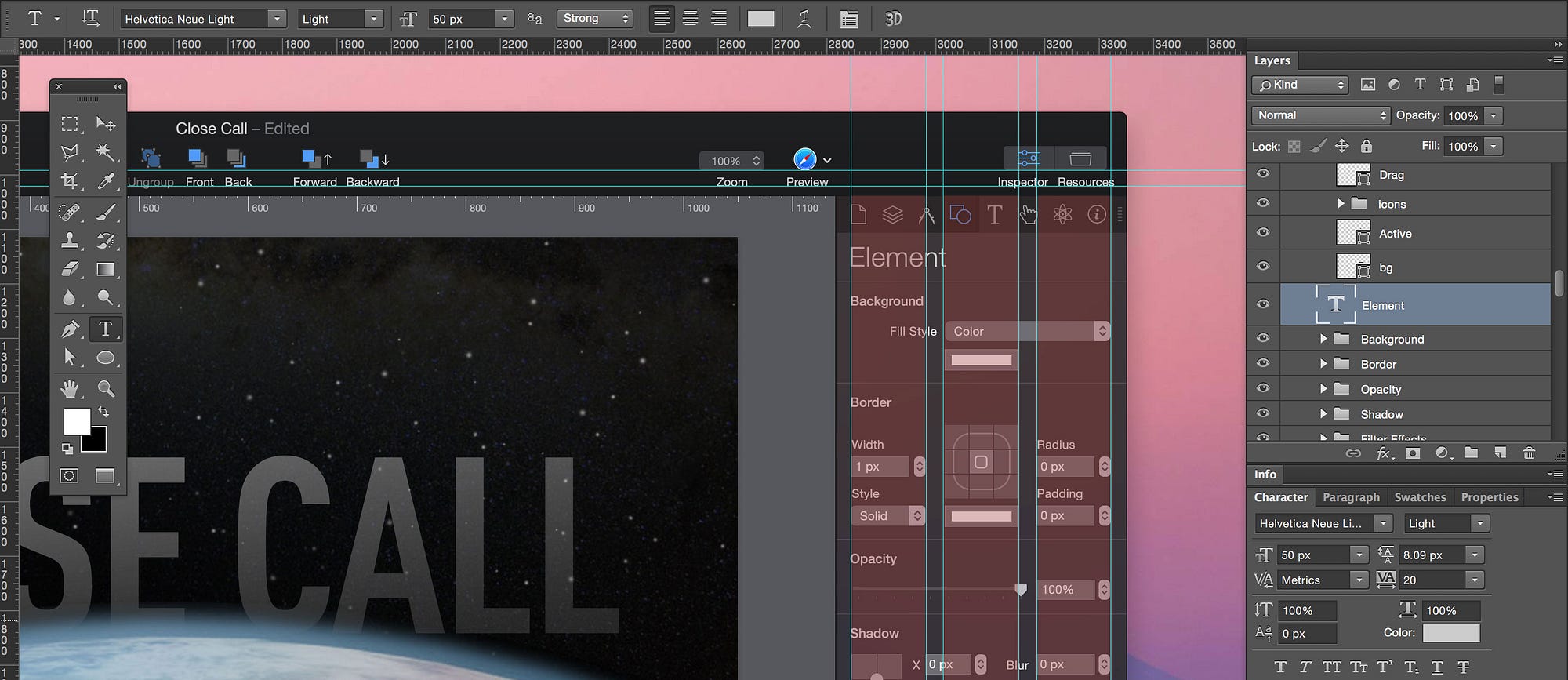
Task: Hide the Element text layer
Action: tap(1263, 304)
